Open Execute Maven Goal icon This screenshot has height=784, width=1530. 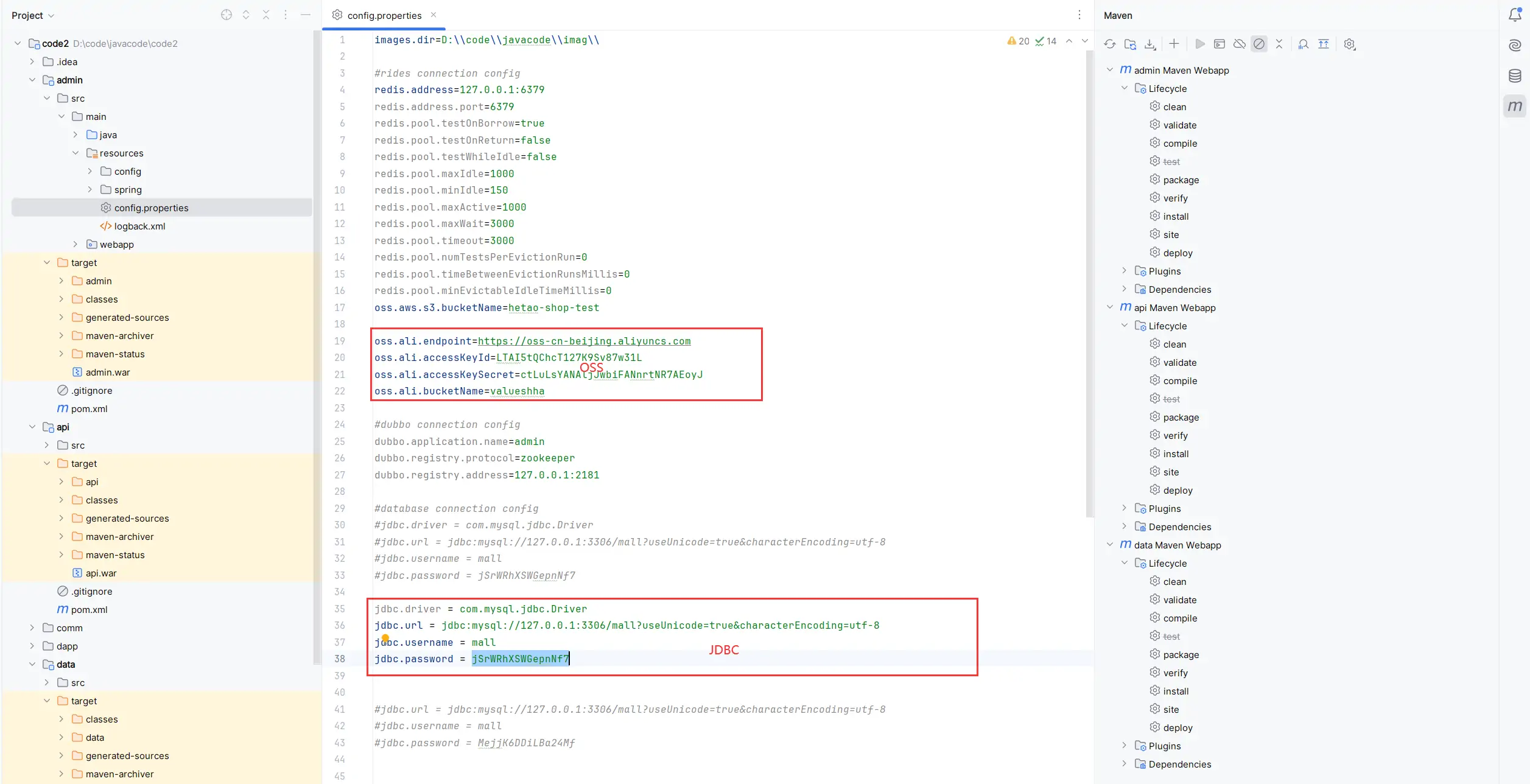[1219, 44]
